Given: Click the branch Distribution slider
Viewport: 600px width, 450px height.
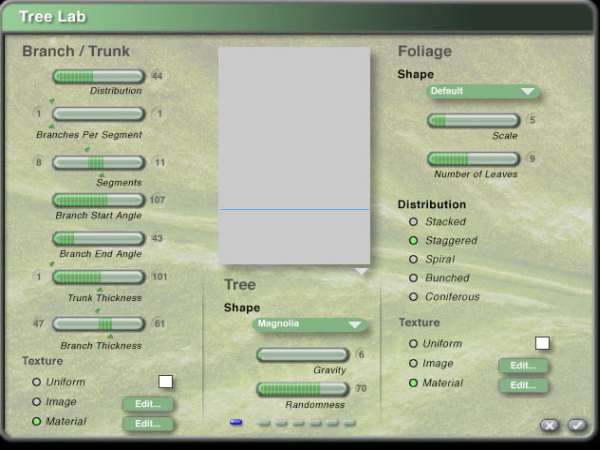Looking at the screenshot, I should coord(99,76).
